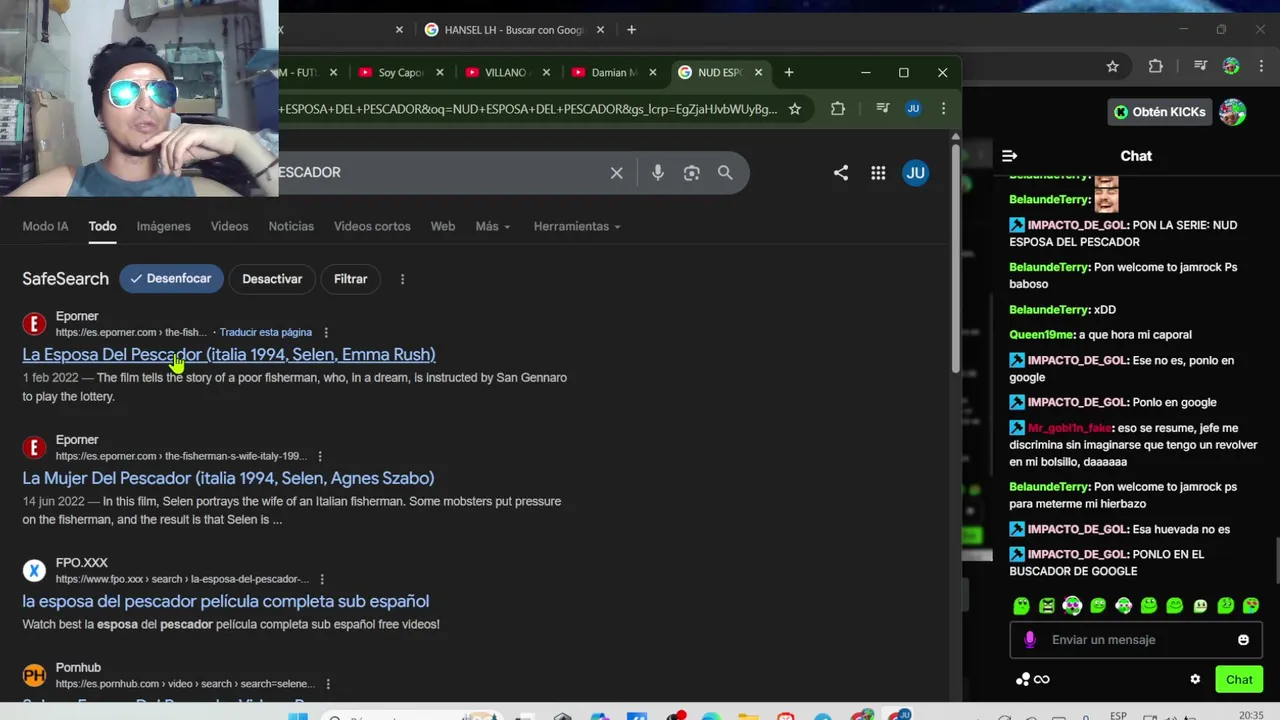Open La Mujer Del Pescador result link
This screenshot has height=720, width=1280.
228,478
